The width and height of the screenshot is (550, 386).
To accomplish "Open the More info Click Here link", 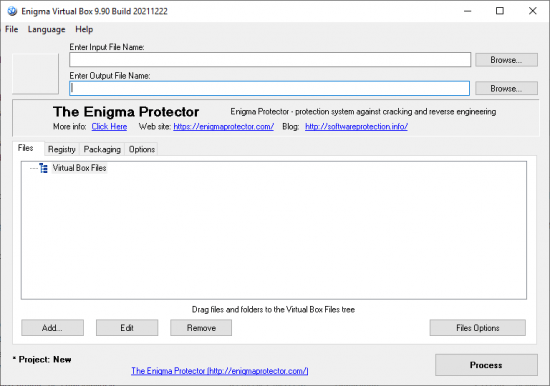I will click(109, 127).
